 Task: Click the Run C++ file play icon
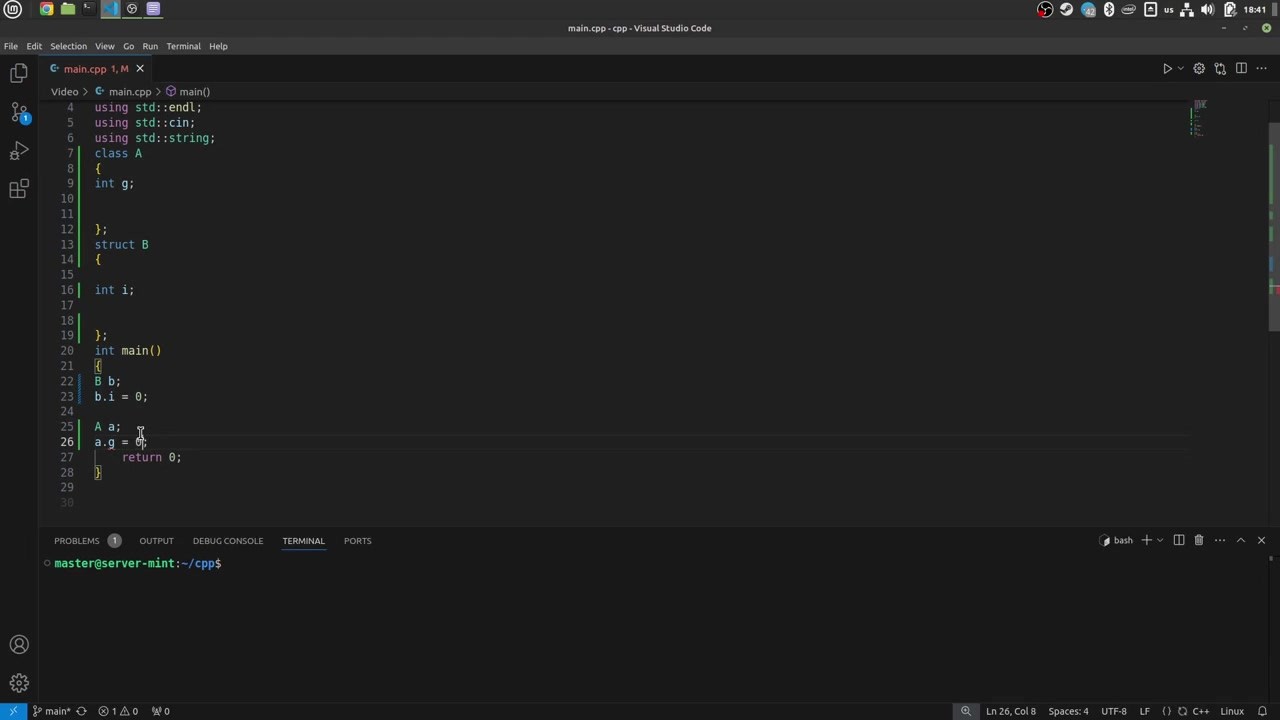pos(1167,69)
